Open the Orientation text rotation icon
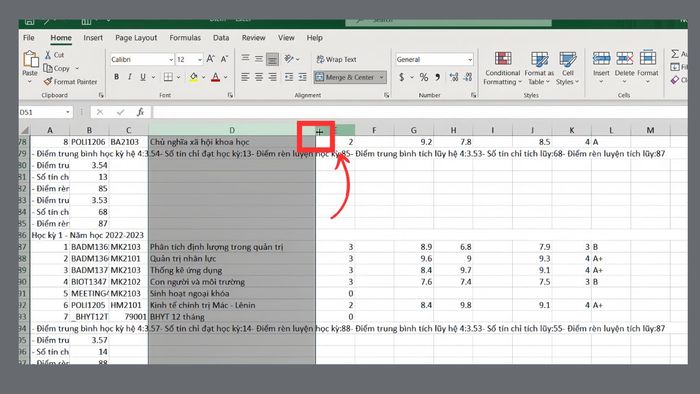The width and height of the screenshot is (700, 394). coord(289,58)
